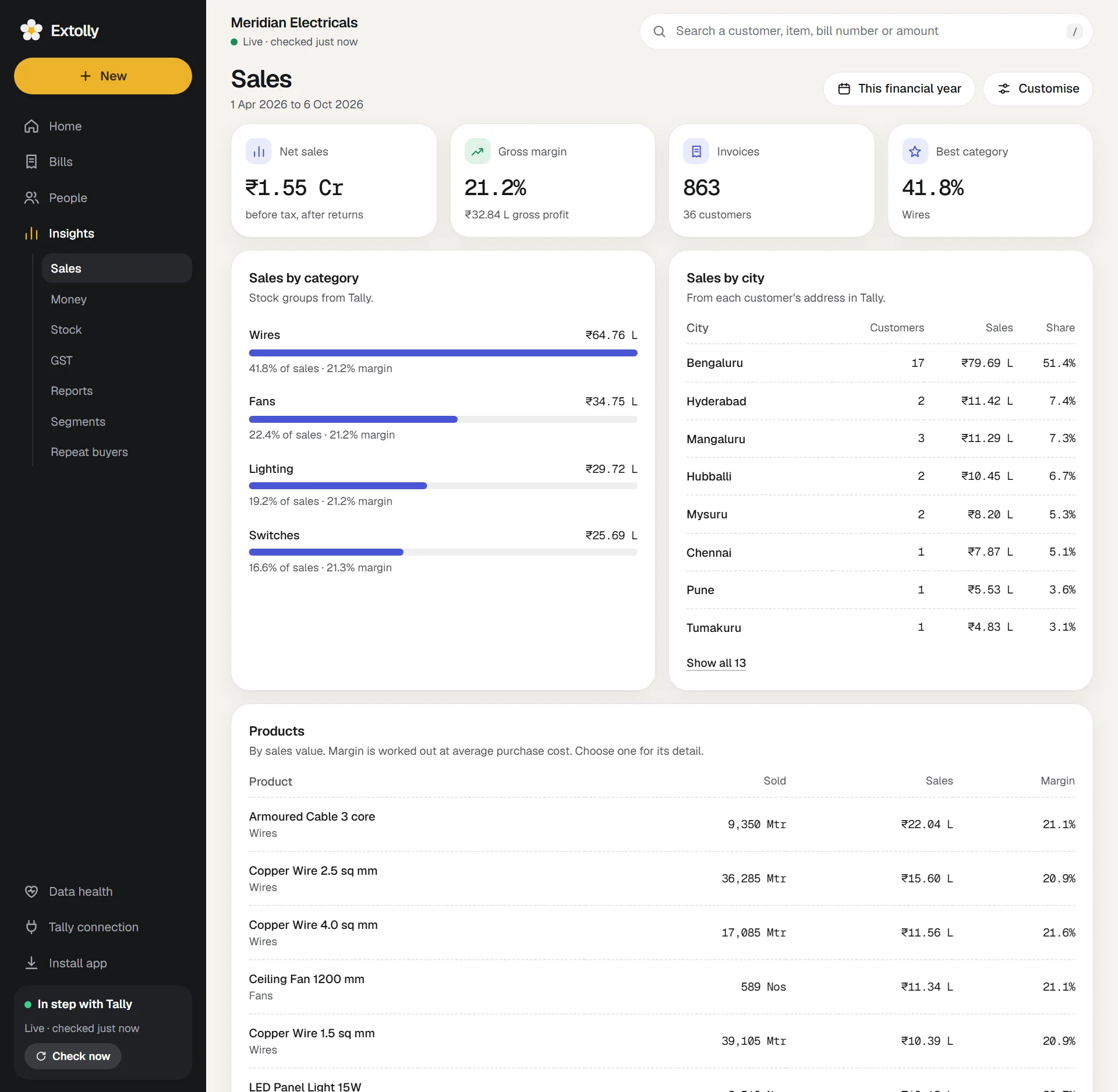Click the Wires category progress bar

point(443,353)
